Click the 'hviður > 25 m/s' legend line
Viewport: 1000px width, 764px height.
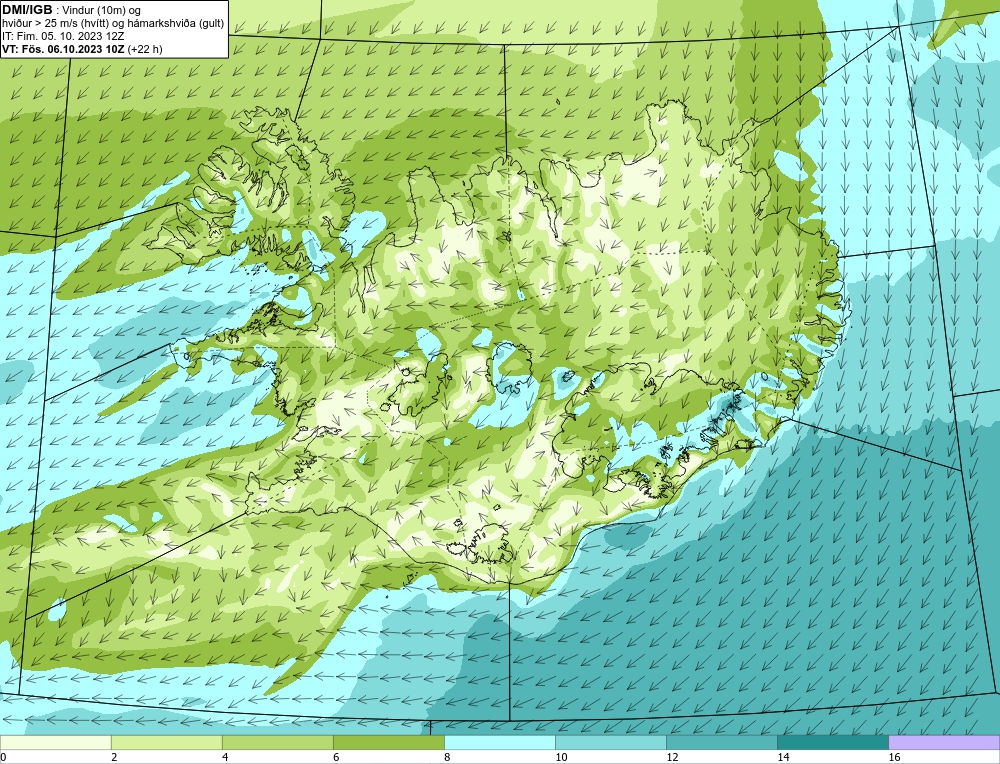click(x=113, y=23)
